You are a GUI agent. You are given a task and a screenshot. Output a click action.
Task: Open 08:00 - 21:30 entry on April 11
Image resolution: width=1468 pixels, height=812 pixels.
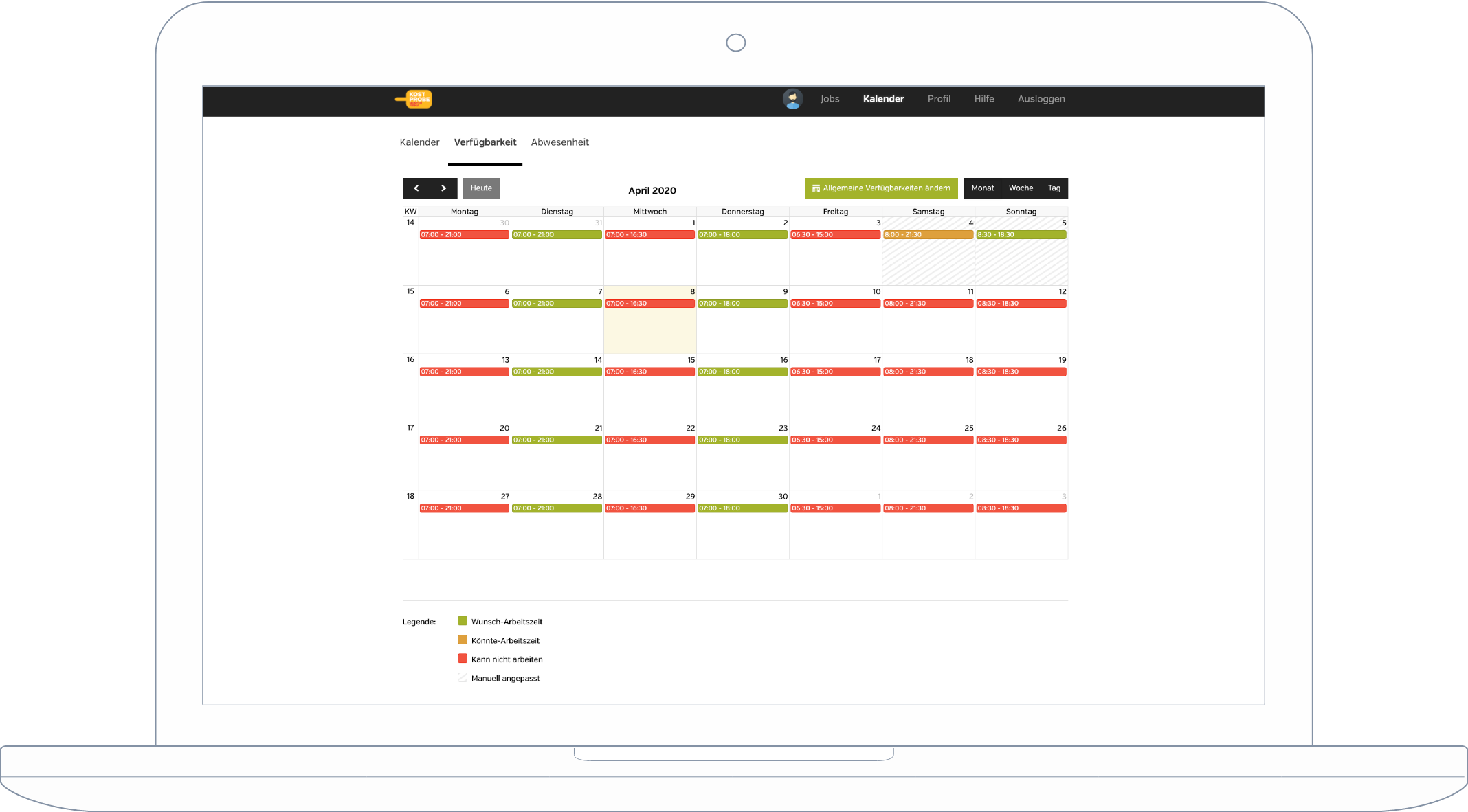(928, 304)
